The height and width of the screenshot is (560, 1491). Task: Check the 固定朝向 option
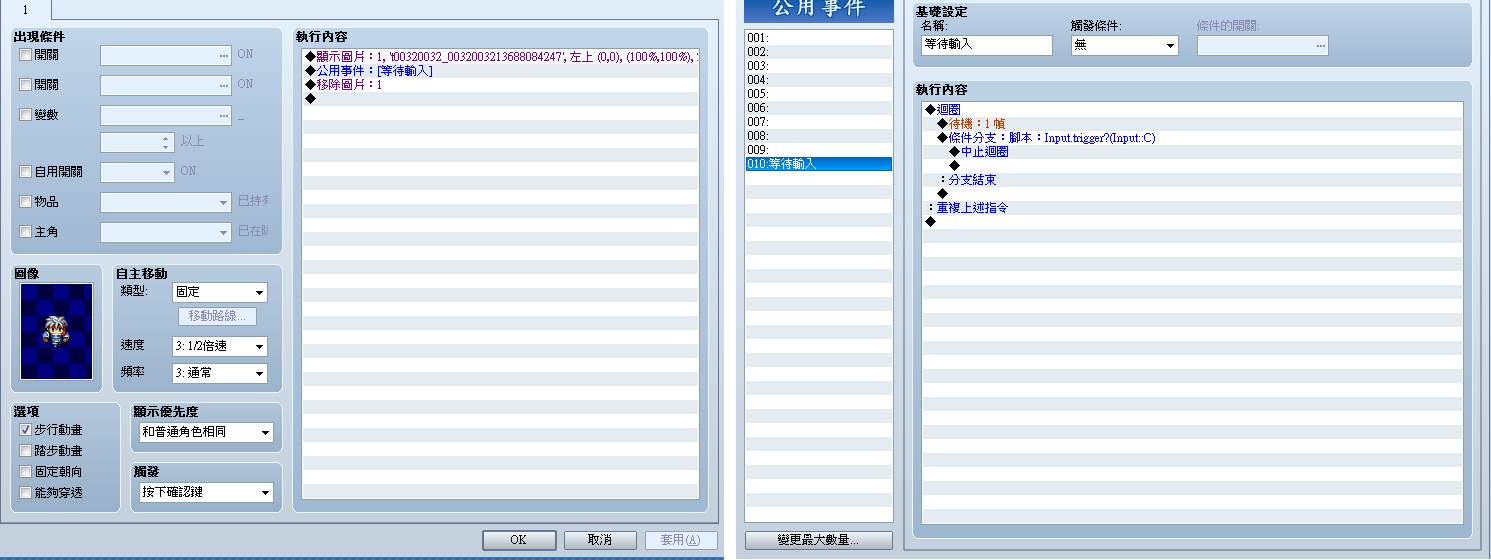(26, 472)
